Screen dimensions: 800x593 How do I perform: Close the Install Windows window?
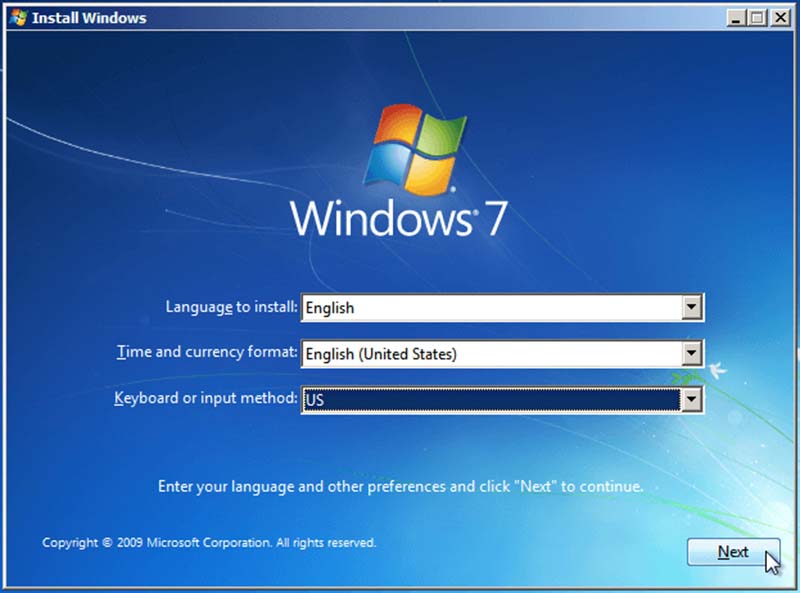pos(781,18)
